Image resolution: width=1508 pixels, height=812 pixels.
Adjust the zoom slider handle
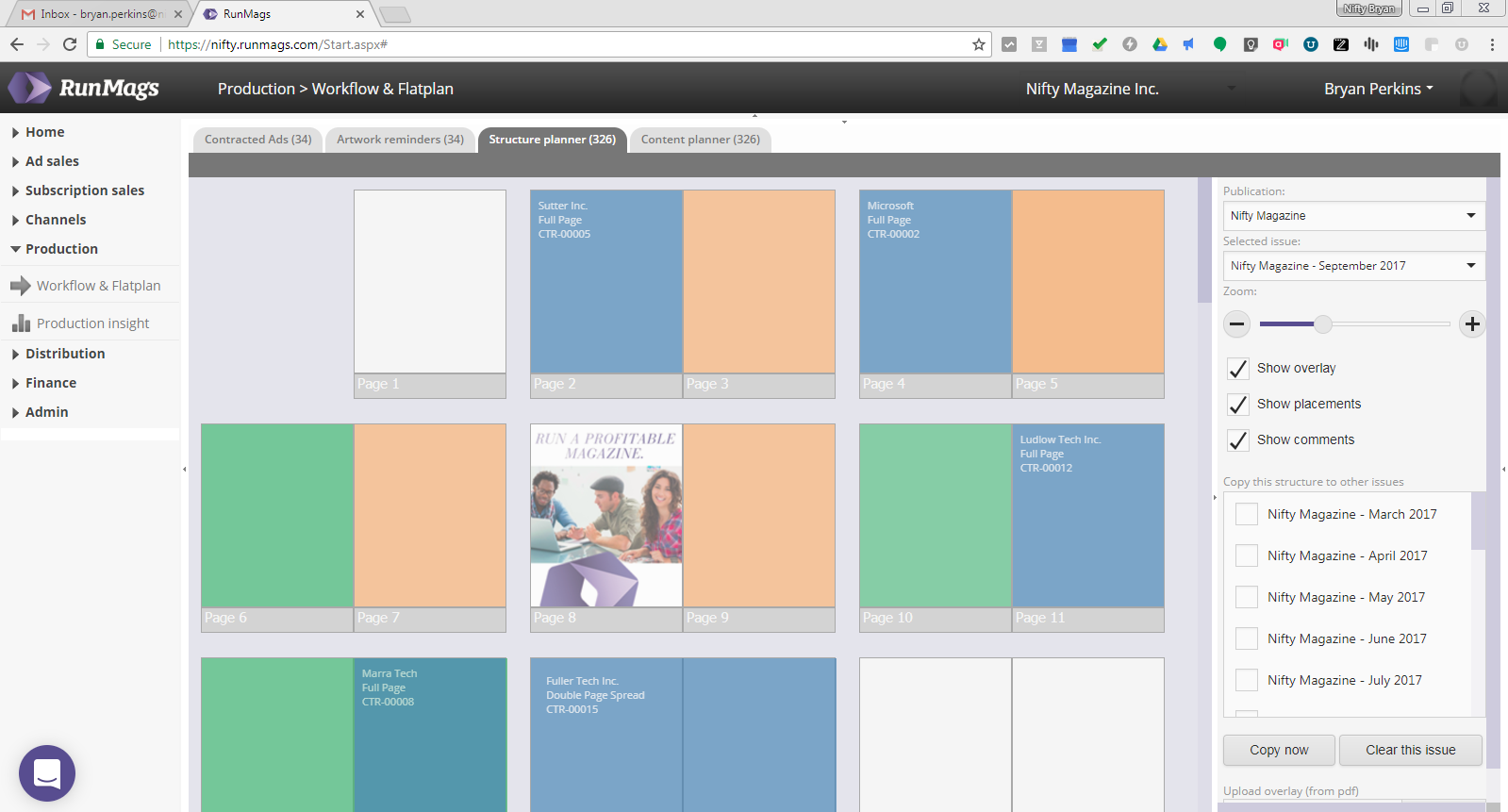1323,324
